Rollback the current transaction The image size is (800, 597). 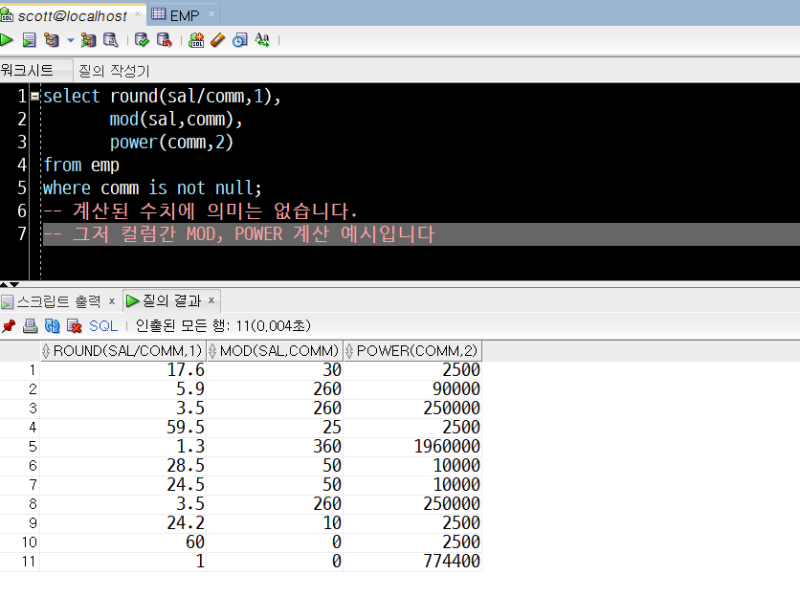click(165, 40)
